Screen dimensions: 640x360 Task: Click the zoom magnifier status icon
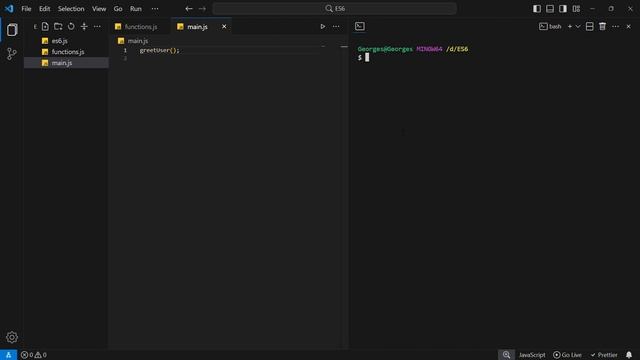(506, 355)
